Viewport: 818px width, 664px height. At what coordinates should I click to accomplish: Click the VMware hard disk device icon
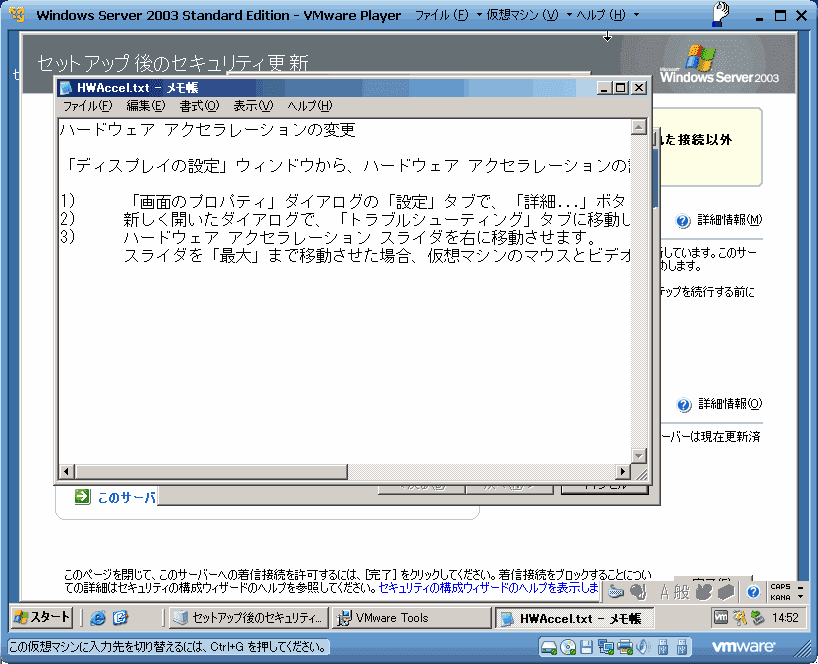(x=548, y=647)
